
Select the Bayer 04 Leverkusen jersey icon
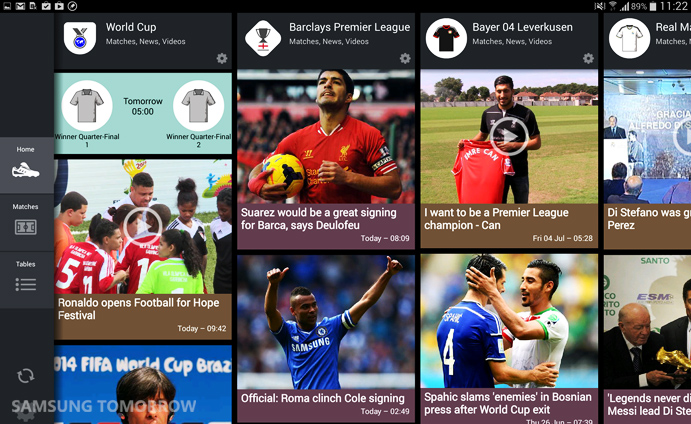[446, 38]
